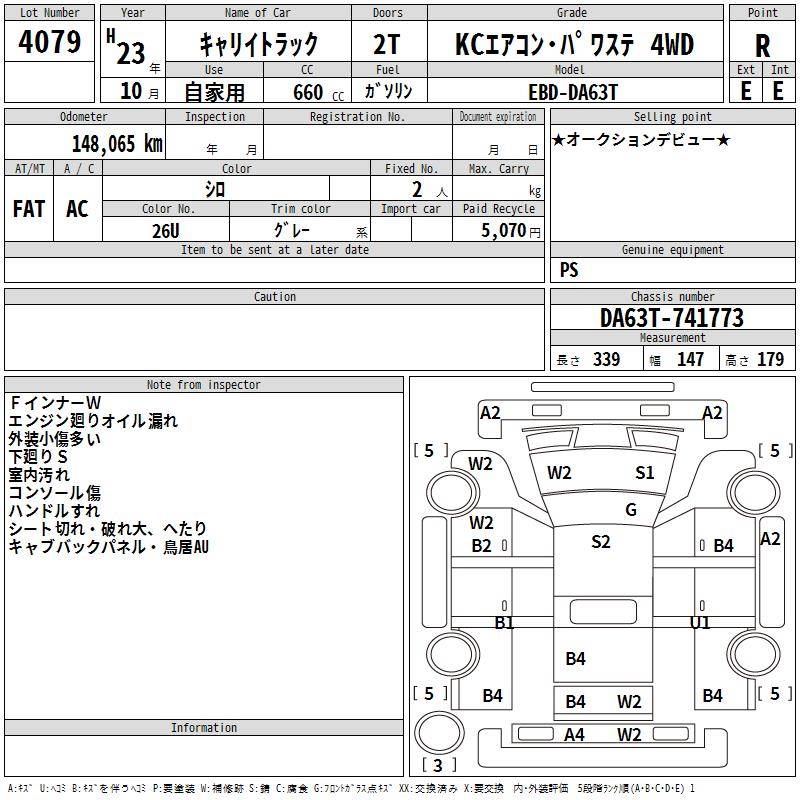Click the Caution section text area

[274, 337]
